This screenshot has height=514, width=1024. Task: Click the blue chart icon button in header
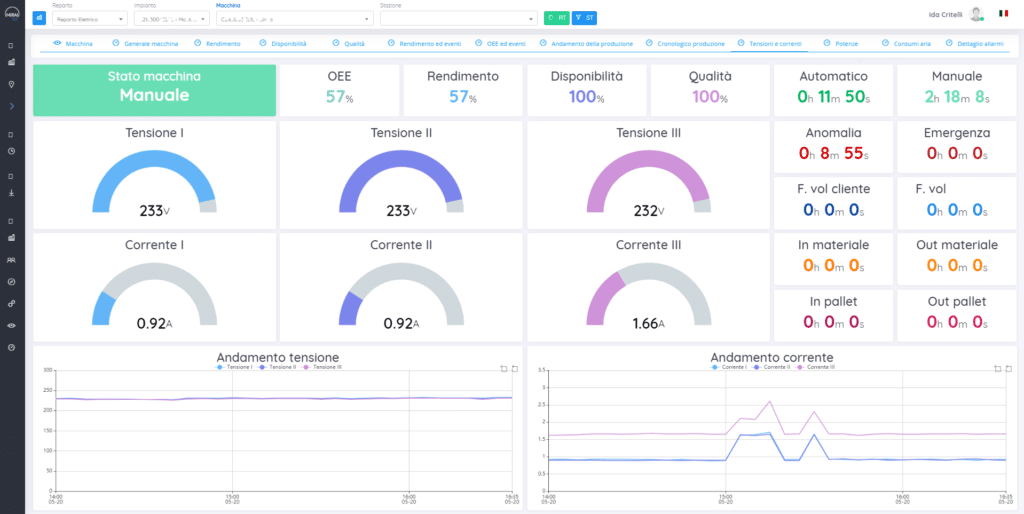[39, 18]
